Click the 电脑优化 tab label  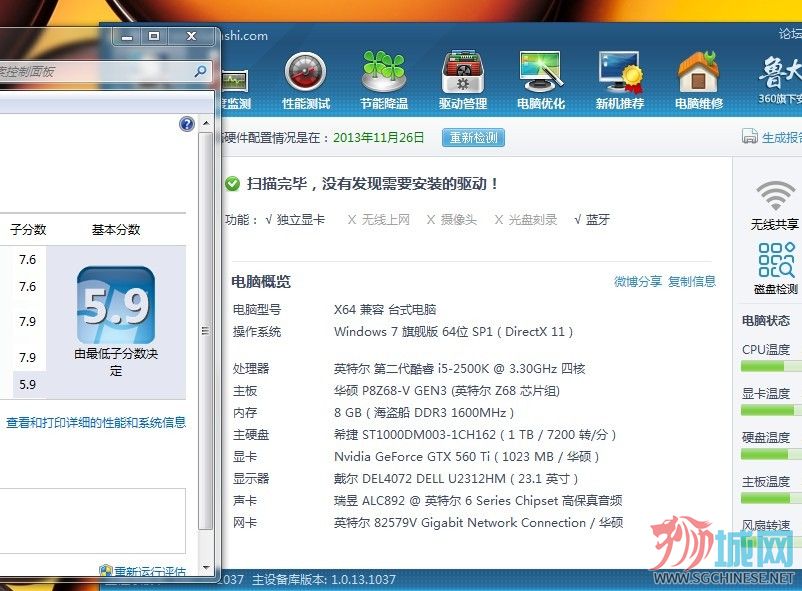coord(541,104)
